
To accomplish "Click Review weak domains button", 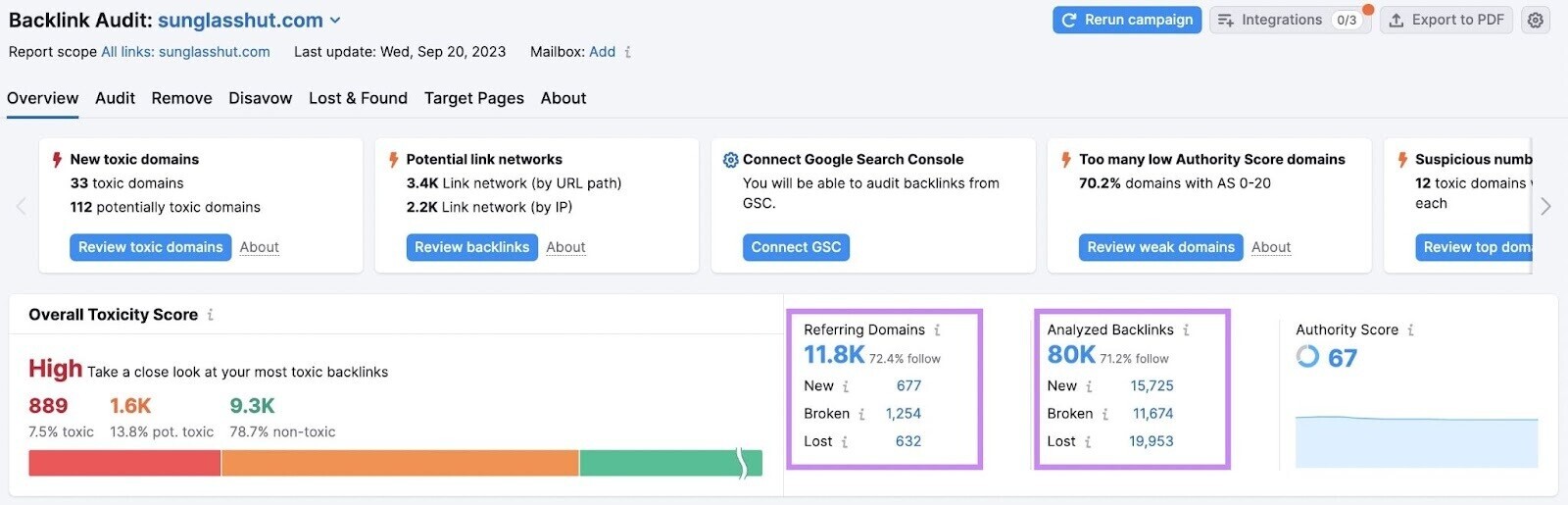I will (1160, 247).
